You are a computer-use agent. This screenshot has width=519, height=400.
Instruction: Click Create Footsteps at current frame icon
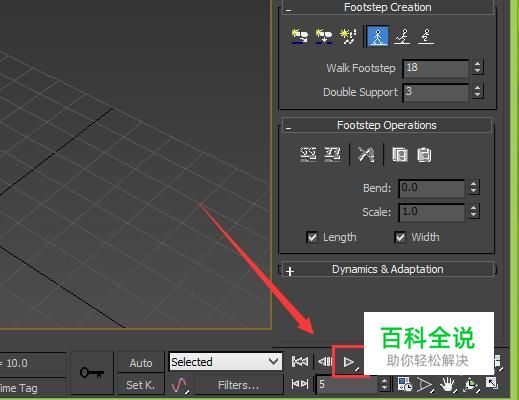coord(324,36)
